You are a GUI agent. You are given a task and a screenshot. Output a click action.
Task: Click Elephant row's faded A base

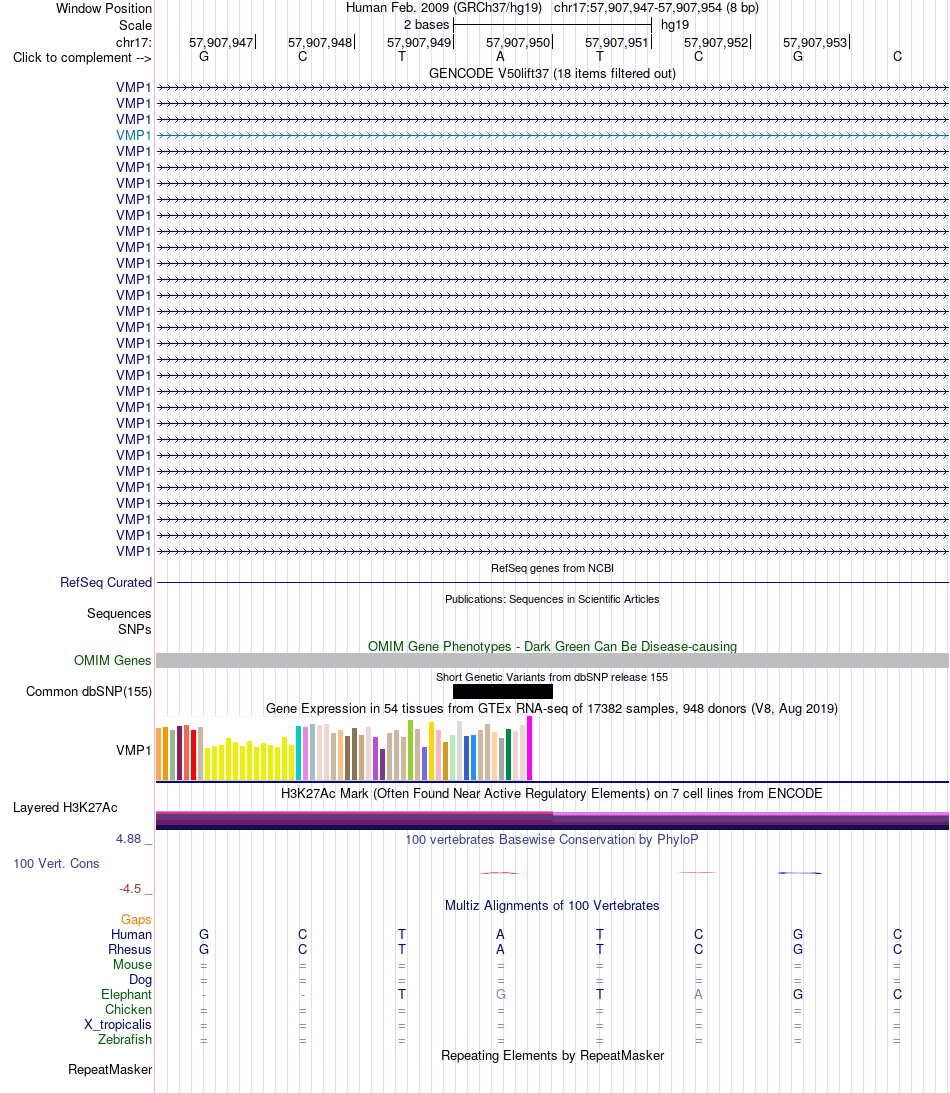(698, 994)
